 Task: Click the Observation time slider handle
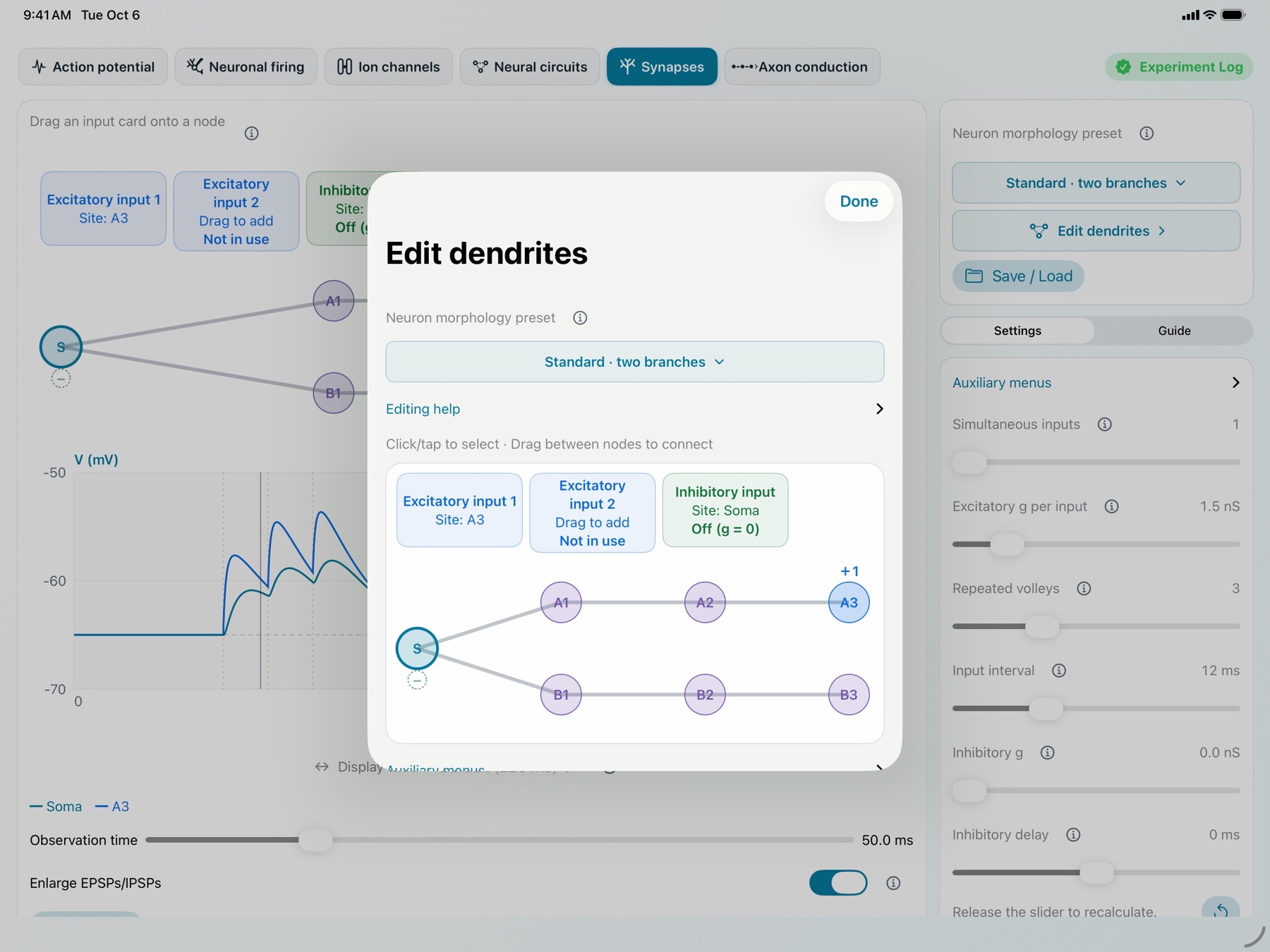tap(315, 840)
